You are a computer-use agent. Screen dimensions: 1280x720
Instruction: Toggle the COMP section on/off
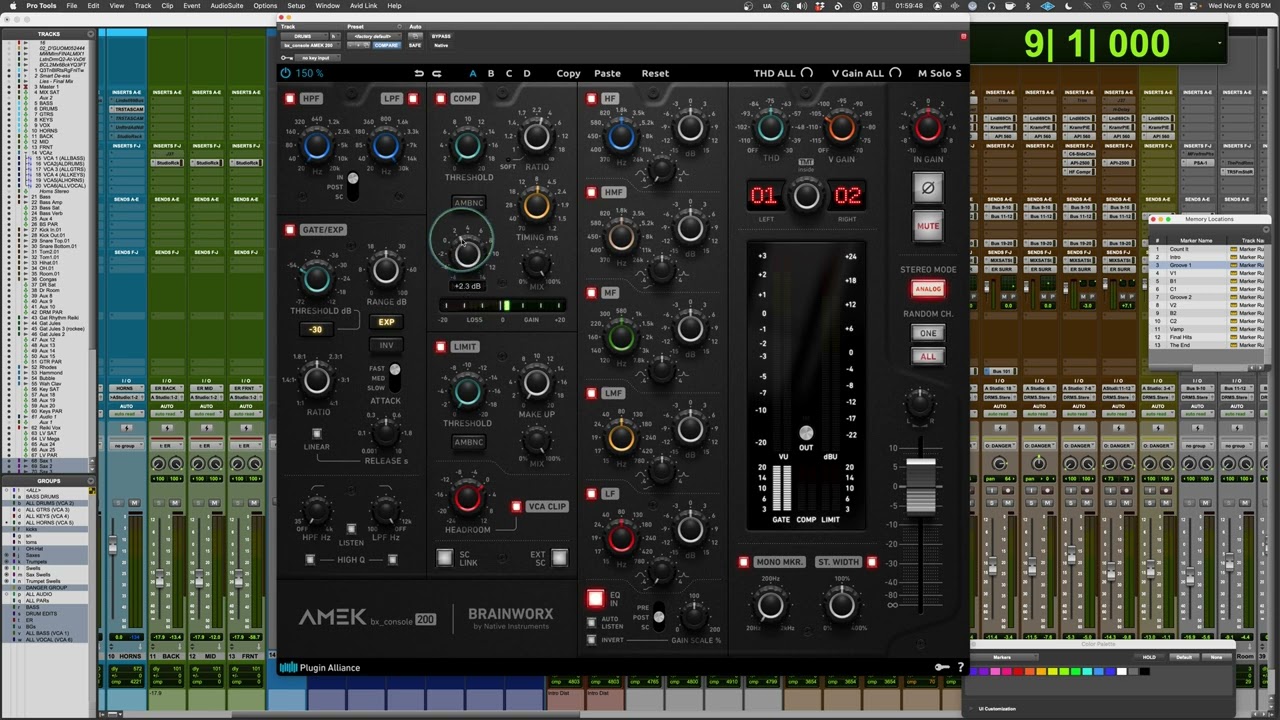click(441, 99)
